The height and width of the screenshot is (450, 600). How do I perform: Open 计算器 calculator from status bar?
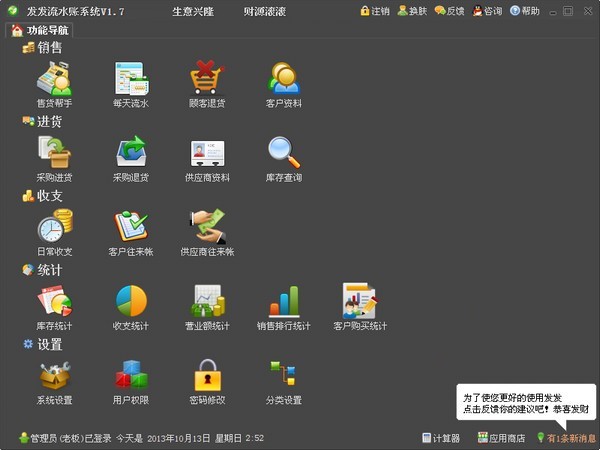pos(441,438)
